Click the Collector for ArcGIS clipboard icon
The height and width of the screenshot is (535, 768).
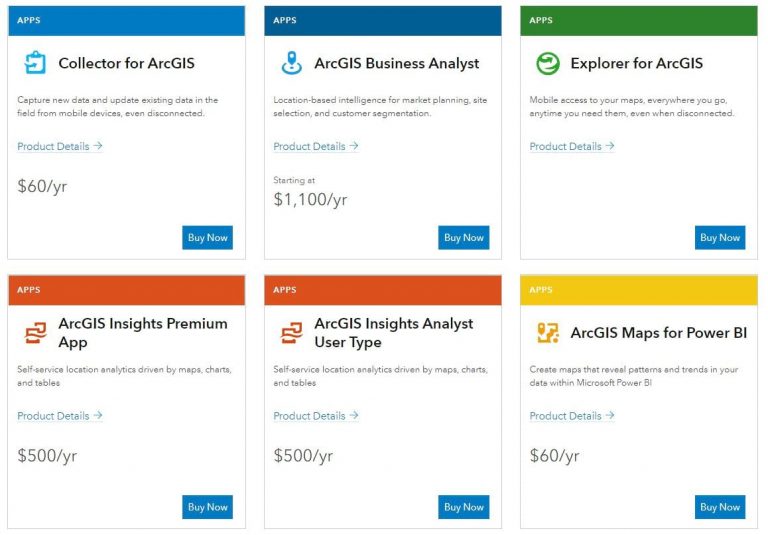coord(35,63)
